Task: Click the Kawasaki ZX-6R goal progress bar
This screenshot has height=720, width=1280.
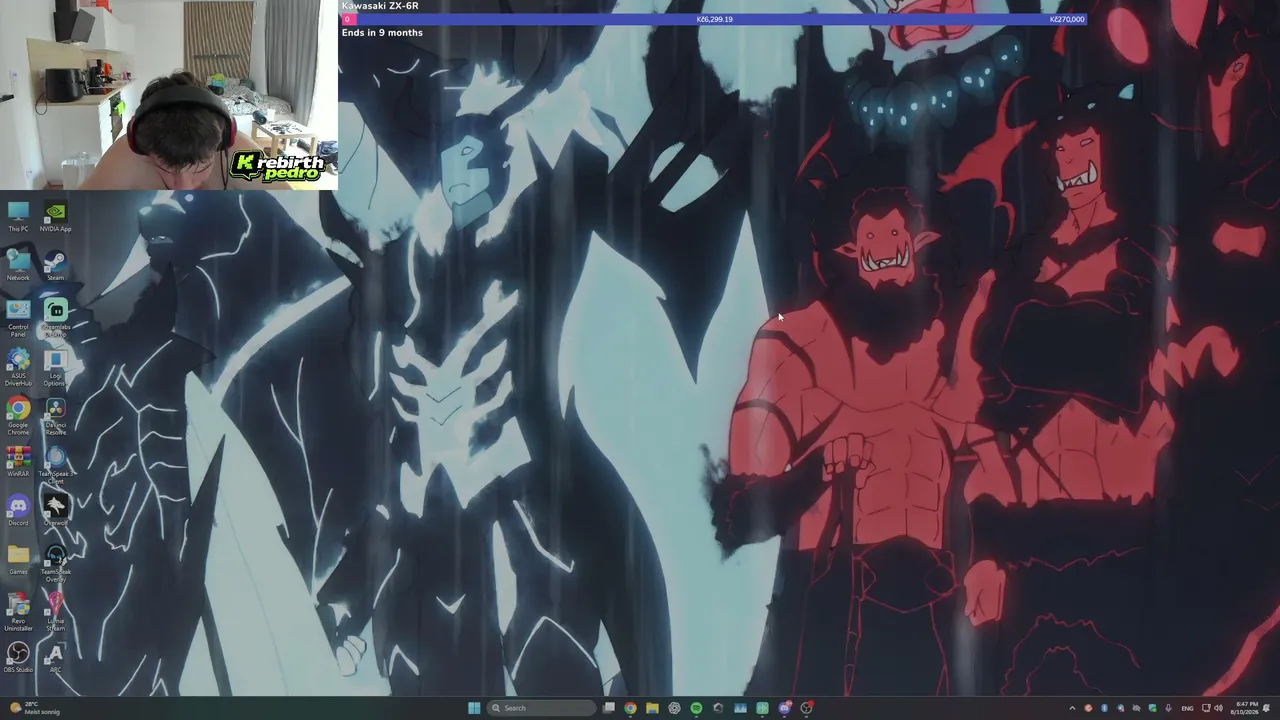Action: (x=714, y=19)
